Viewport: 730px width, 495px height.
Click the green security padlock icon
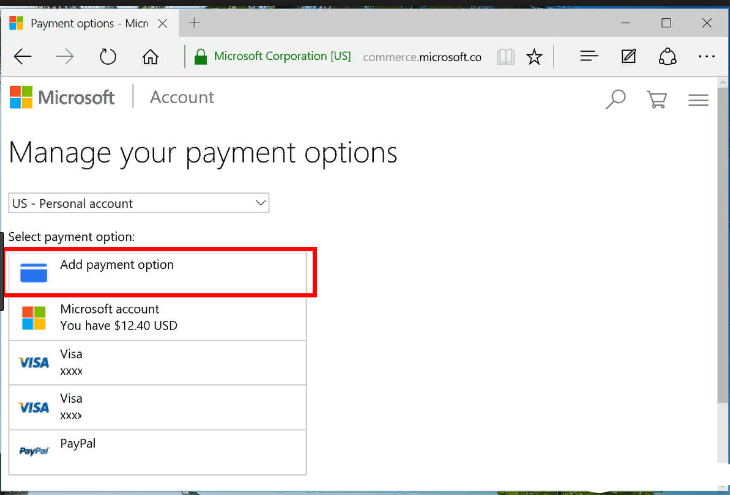[201, 57]
